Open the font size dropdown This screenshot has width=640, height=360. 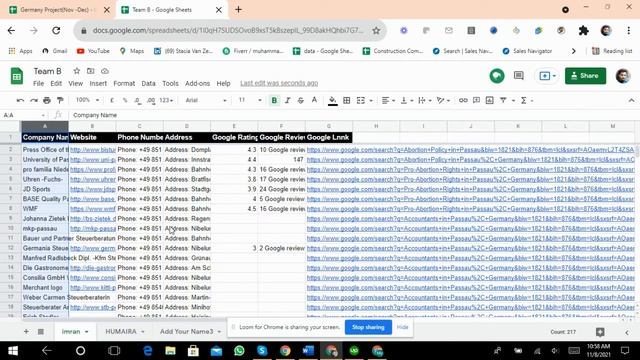click(x=249, y=100)
